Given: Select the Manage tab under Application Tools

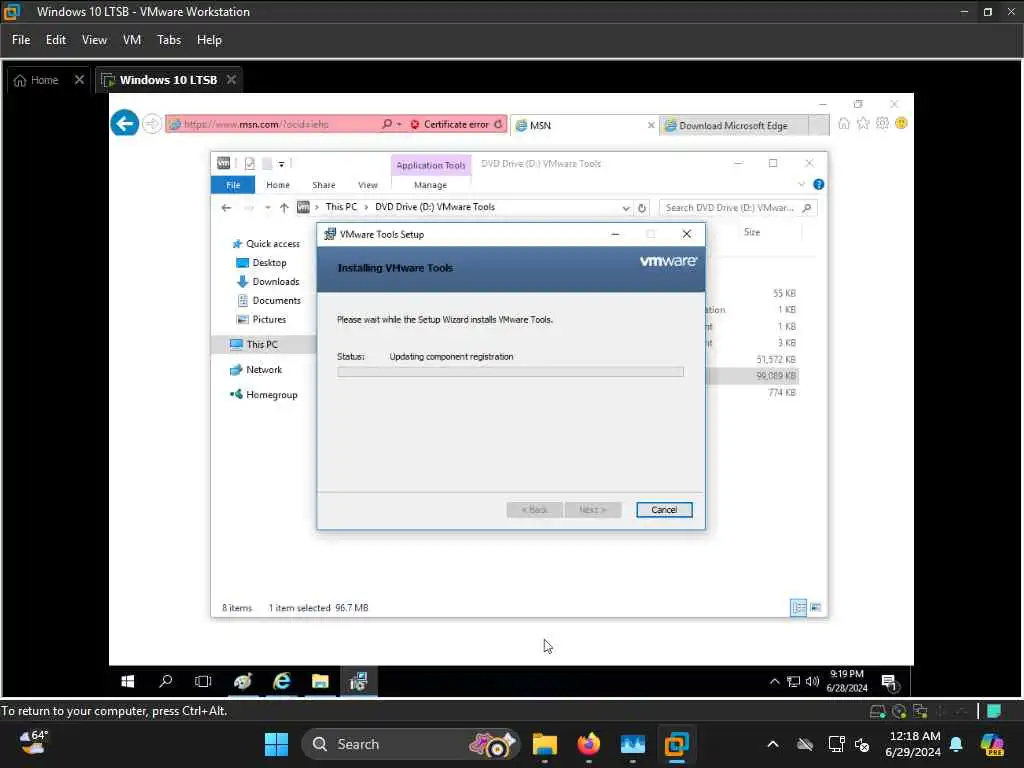Looking at the screenshot, I should (x=430, y=185).
